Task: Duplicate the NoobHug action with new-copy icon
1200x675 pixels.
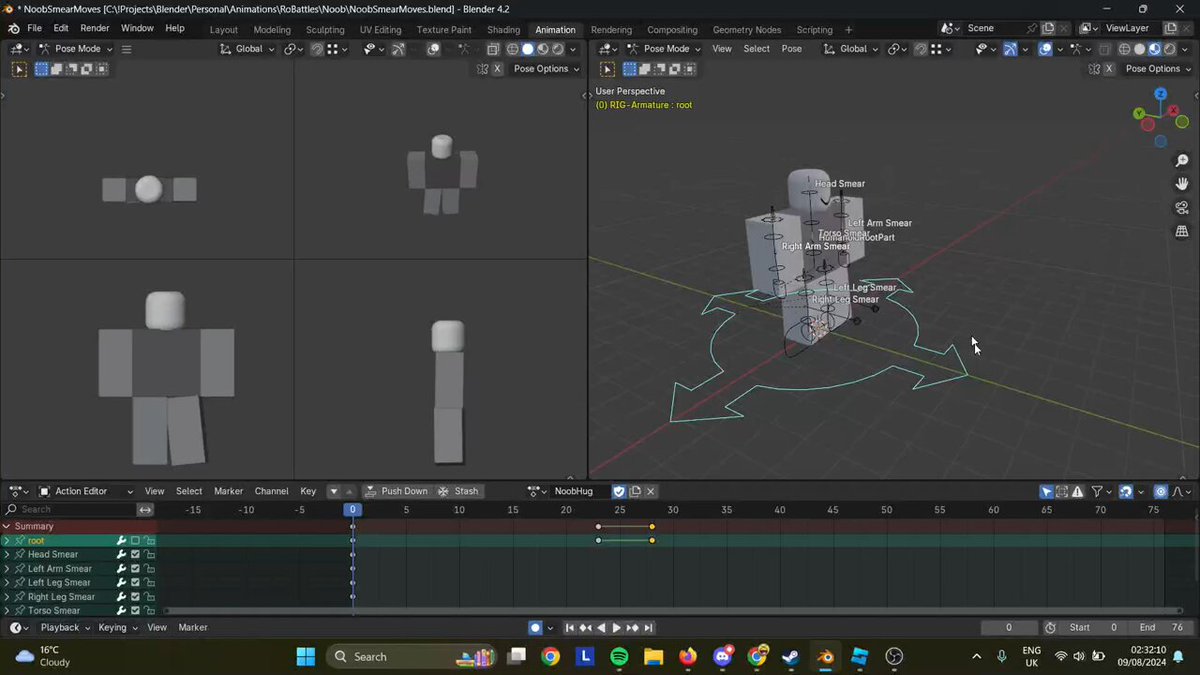Action: pyautogui.click(x=635, y=491)
